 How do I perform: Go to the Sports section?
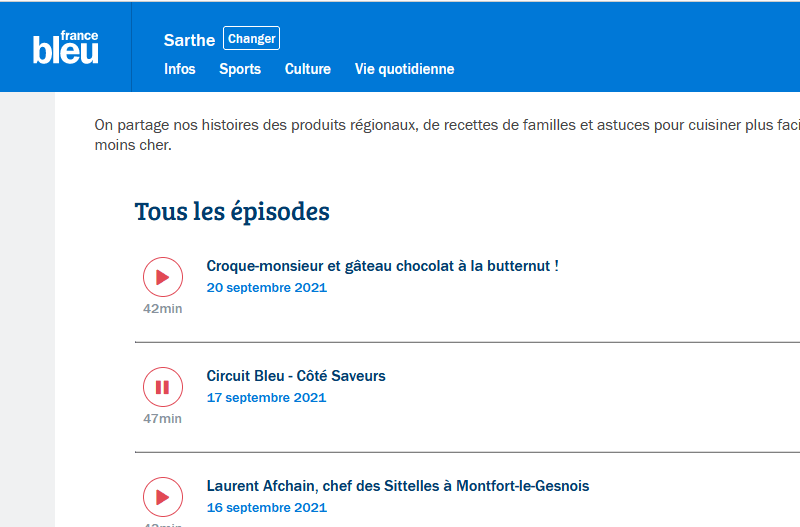[240, 69]
